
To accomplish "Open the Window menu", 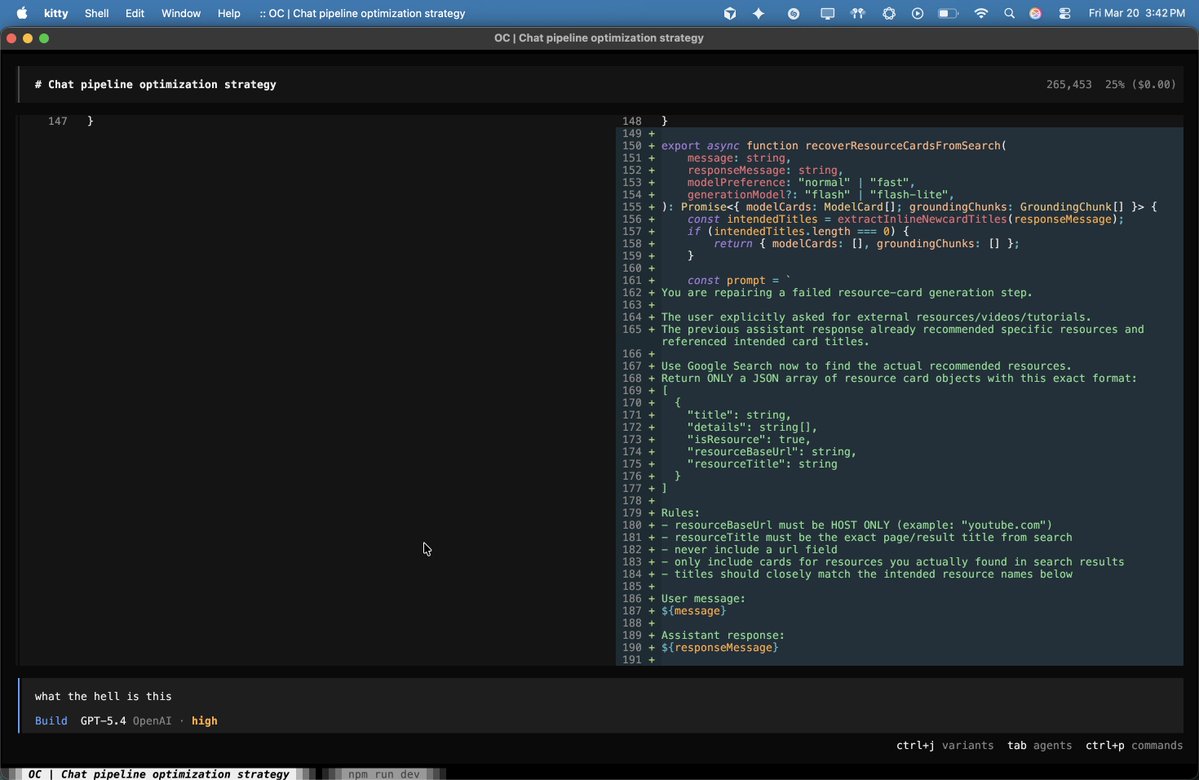I will [x=180, y=13].
